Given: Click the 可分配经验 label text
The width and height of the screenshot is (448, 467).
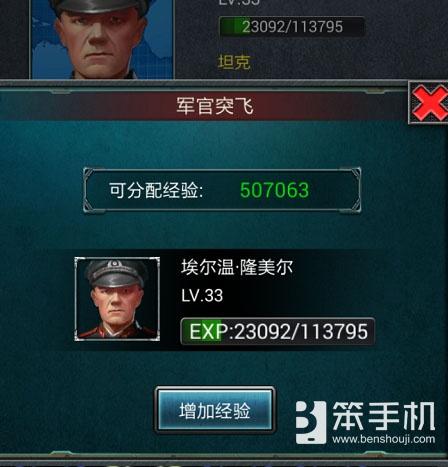Looking at the screenshot, I should coord(156,191).
